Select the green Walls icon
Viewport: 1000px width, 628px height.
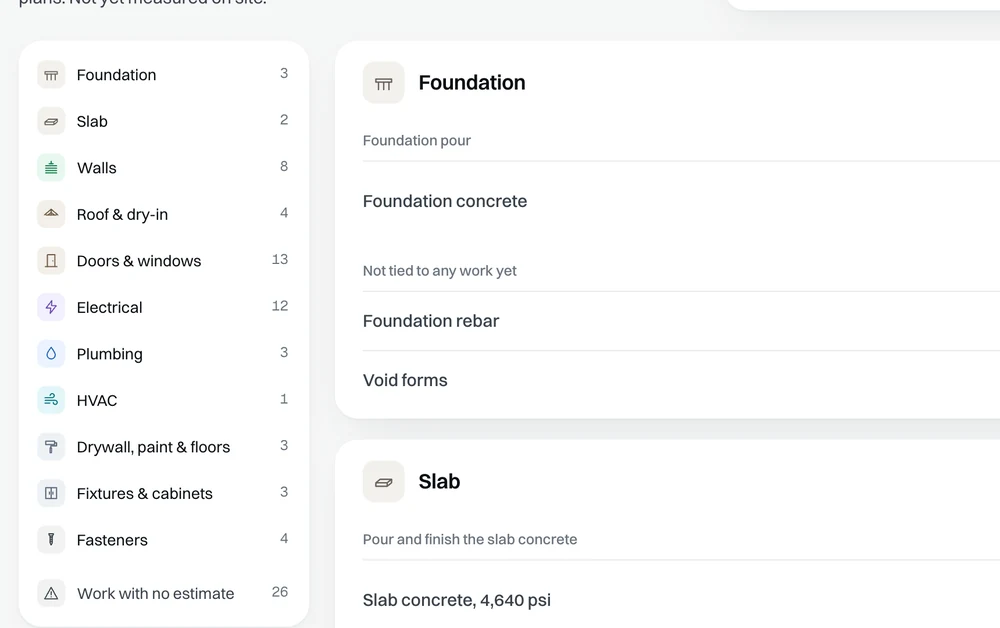click(51, 168)
